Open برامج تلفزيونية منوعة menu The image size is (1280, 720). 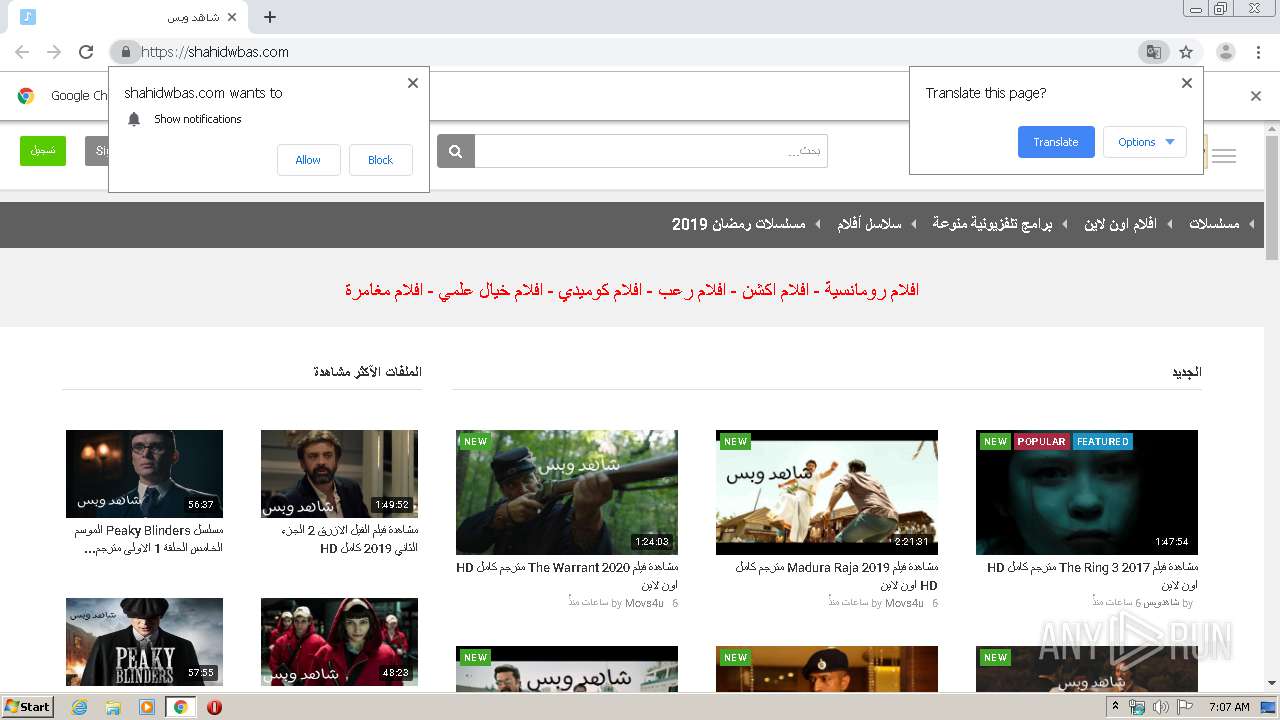point(992,224)
